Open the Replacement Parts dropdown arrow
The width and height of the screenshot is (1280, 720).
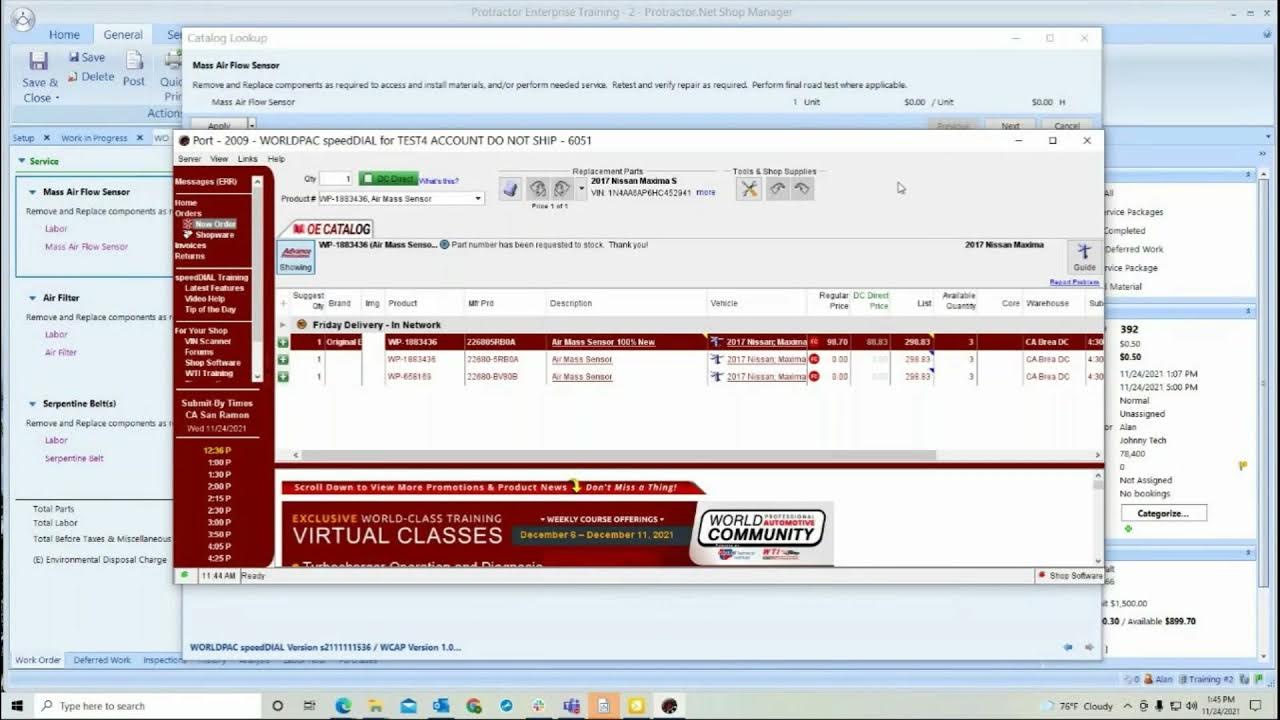click(x=582, y=188)
